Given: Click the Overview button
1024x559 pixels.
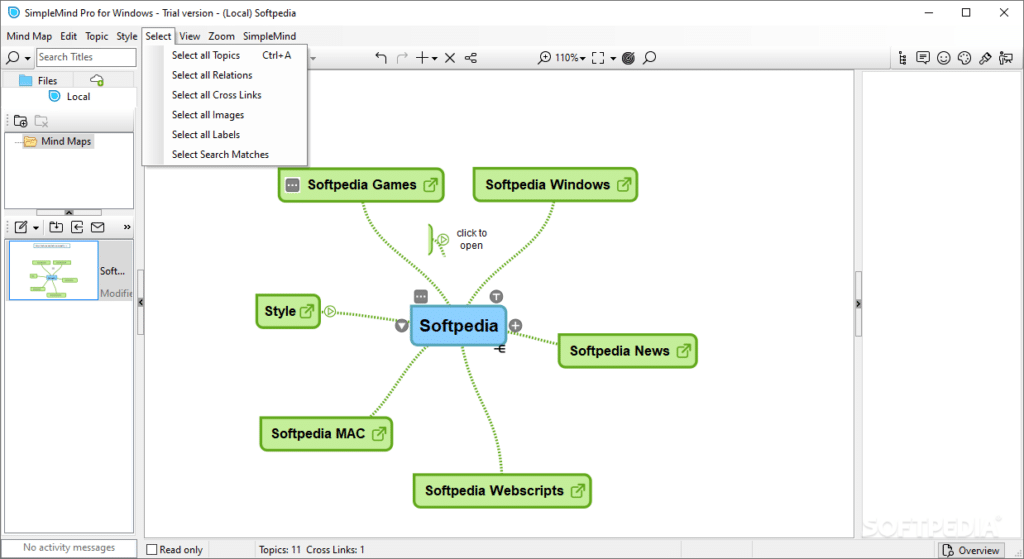Looking at the screenshot, I should click(x=971, y=551).
